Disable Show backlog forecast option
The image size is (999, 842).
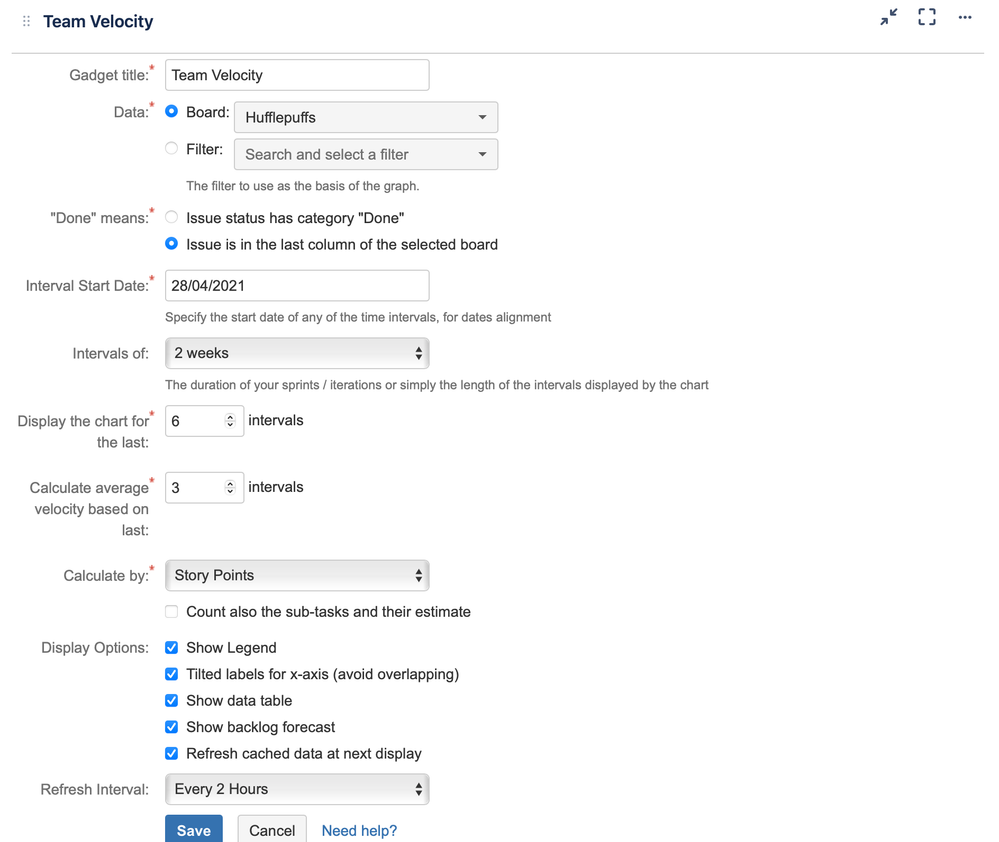pos(172,727)
